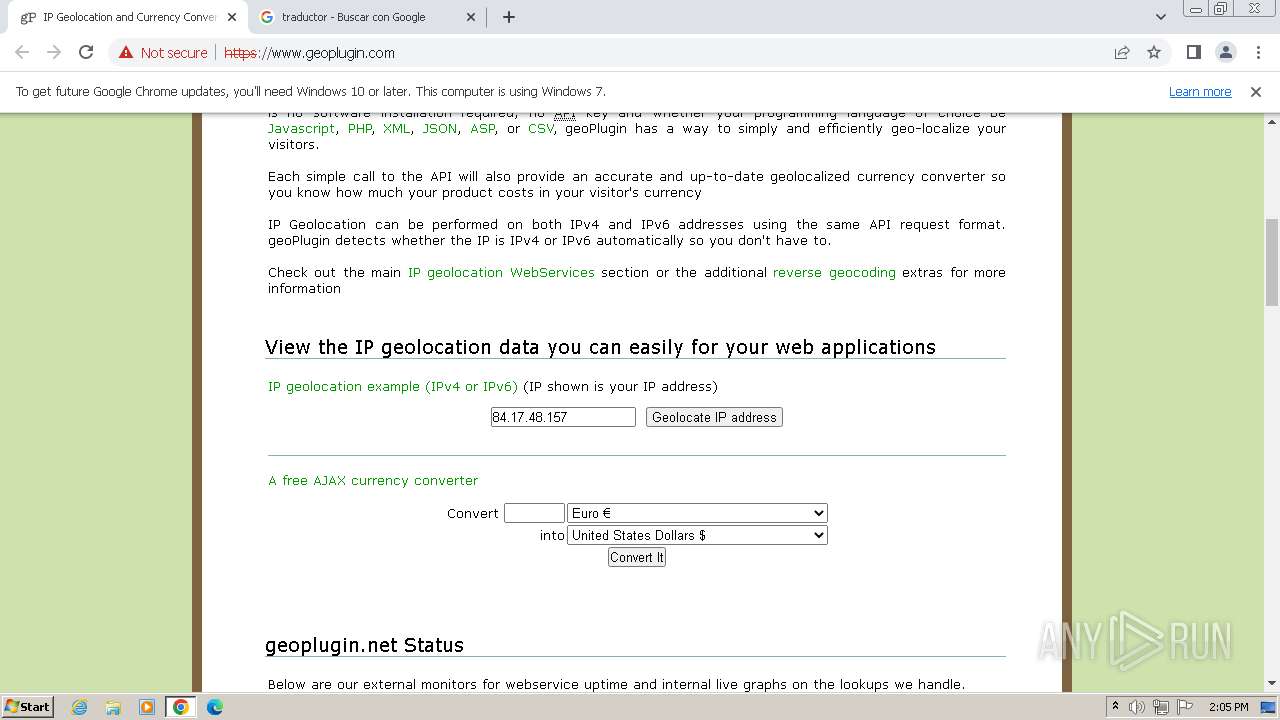Click the address bar URL
The height and width of the screenshot is (720, 1280).
[x=309, y=53]
